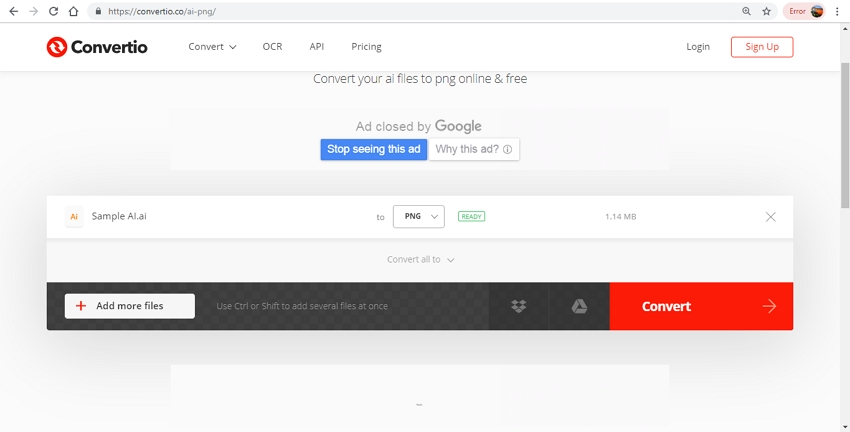Open browser zoom magnifier icon

click(746, 11)
